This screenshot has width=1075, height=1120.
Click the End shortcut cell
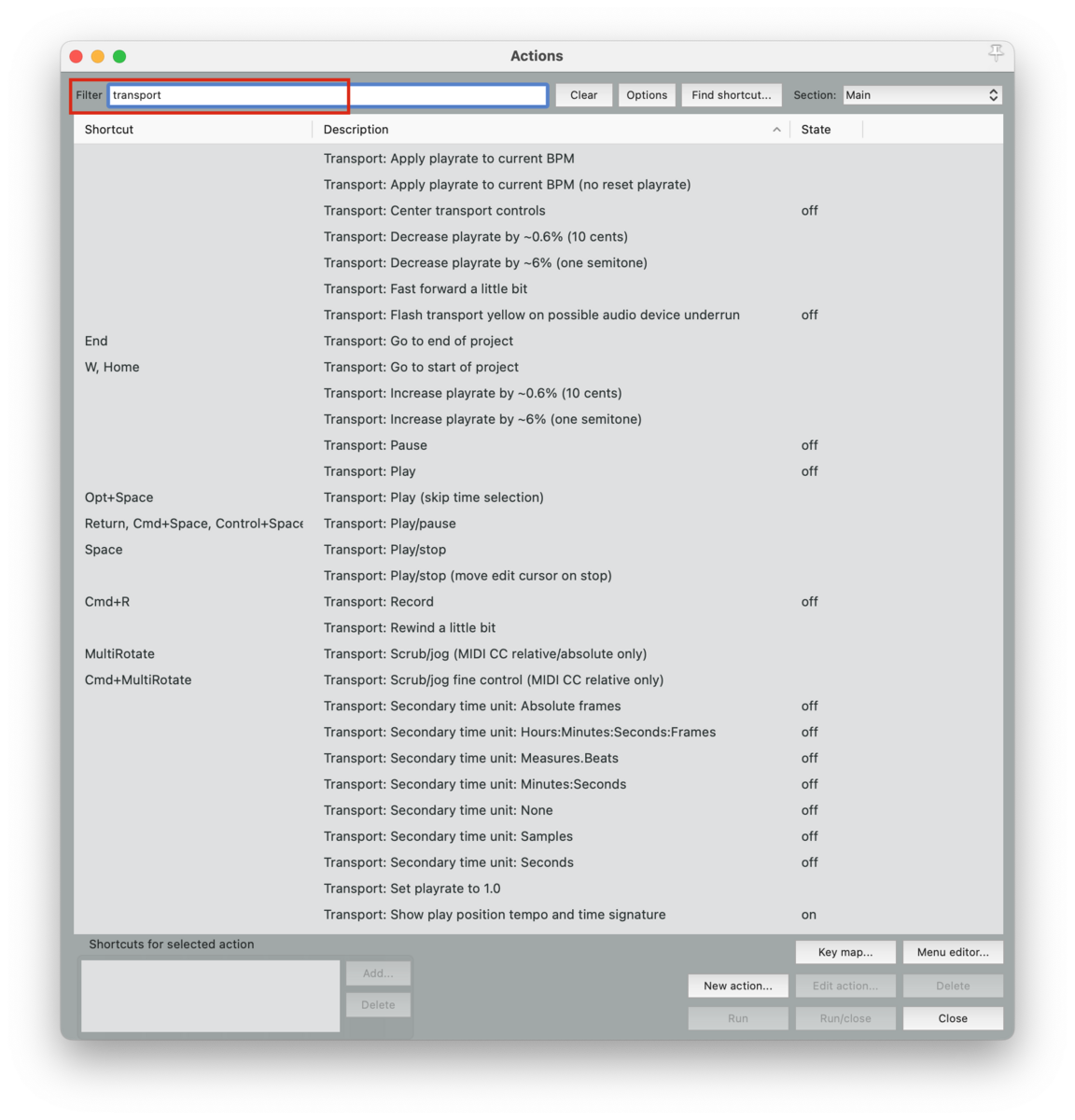click(x=96, y=342)
